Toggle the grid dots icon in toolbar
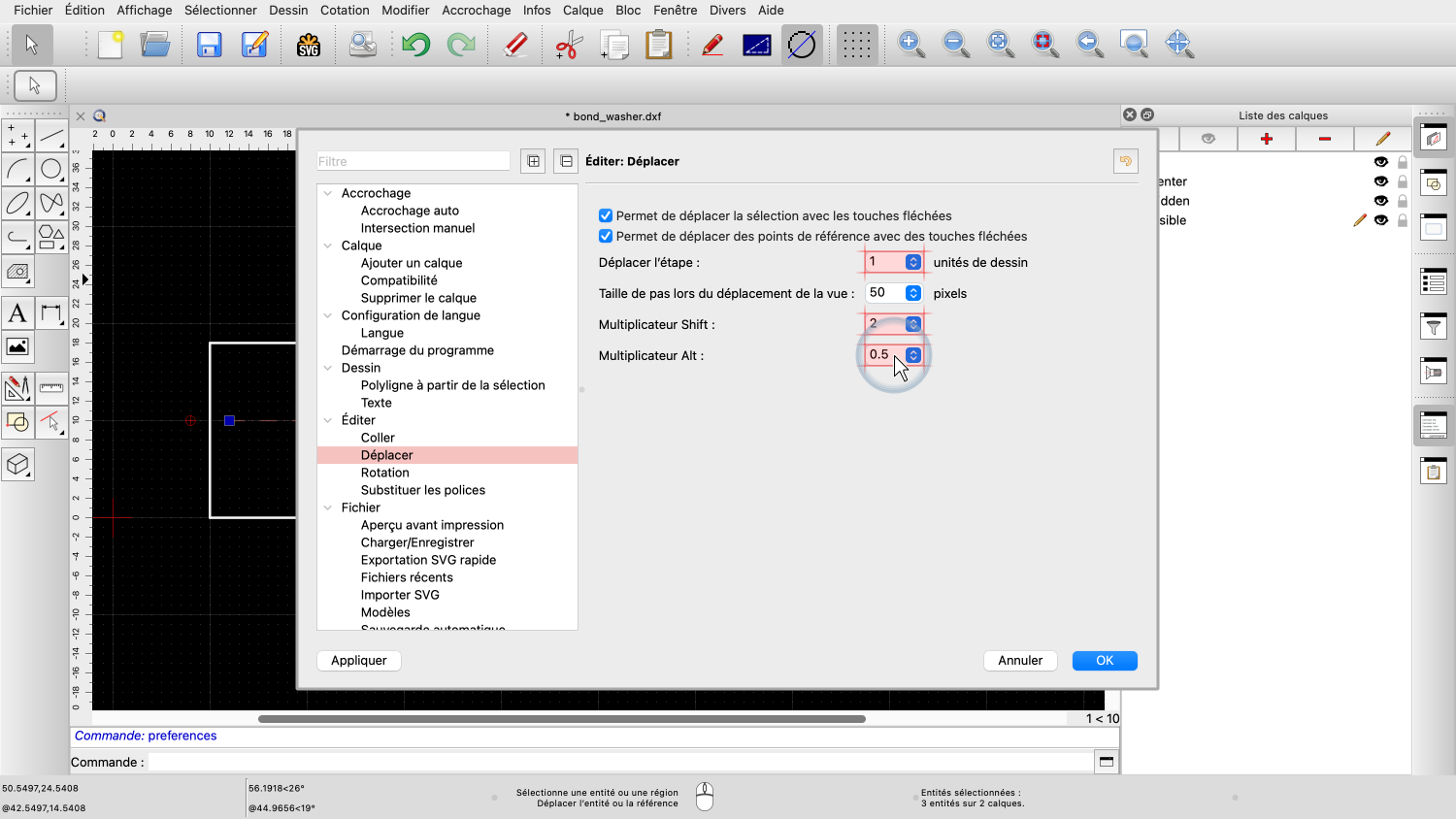This screenshot has width=1456, height=819. (856, 45)
